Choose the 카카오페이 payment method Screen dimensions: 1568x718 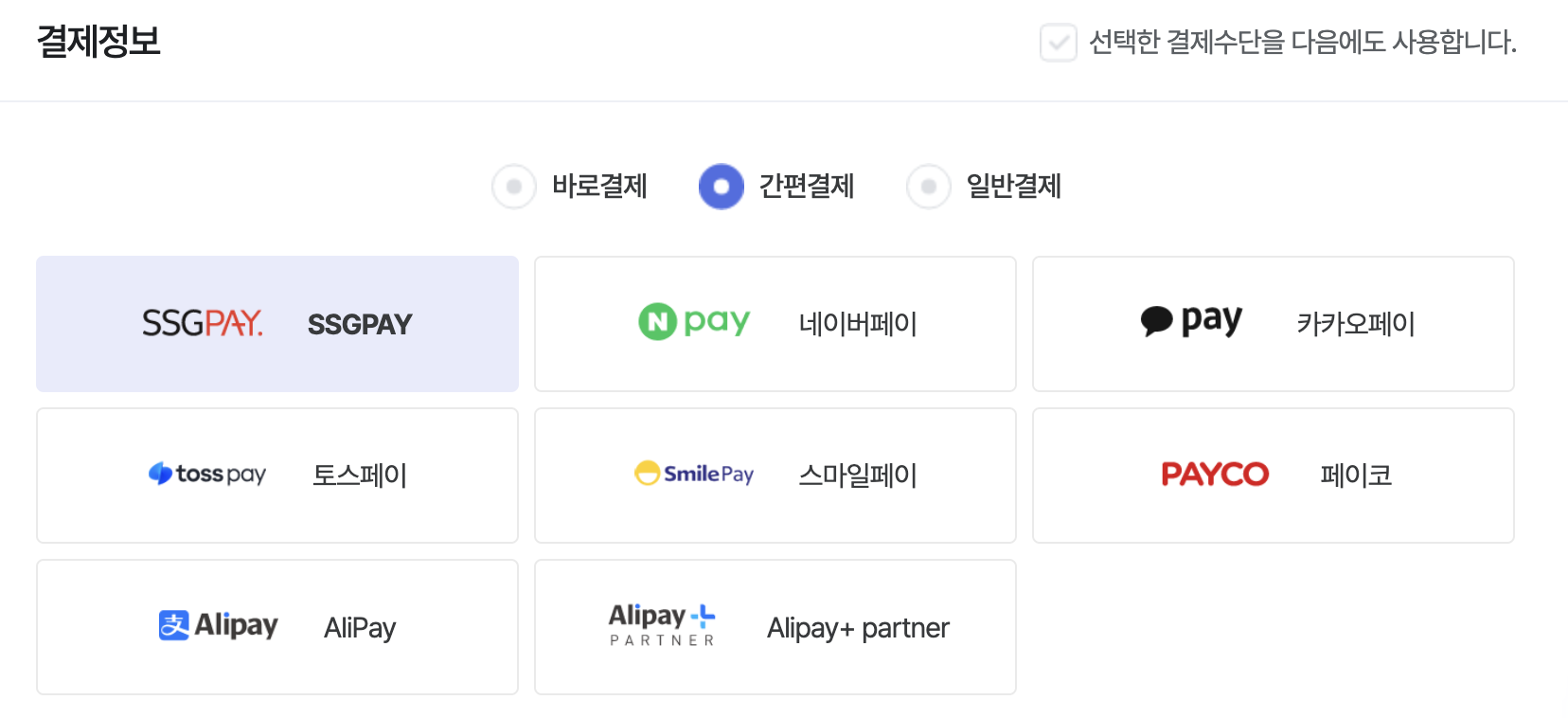point(1273,323)
